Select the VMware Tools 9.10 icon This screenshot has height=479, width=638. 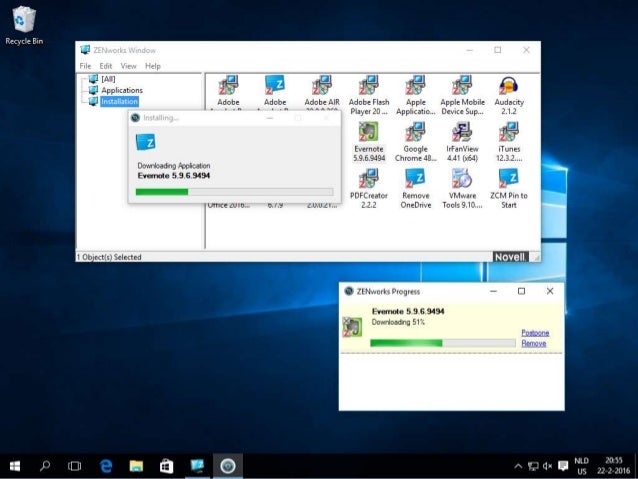point(462,189)
